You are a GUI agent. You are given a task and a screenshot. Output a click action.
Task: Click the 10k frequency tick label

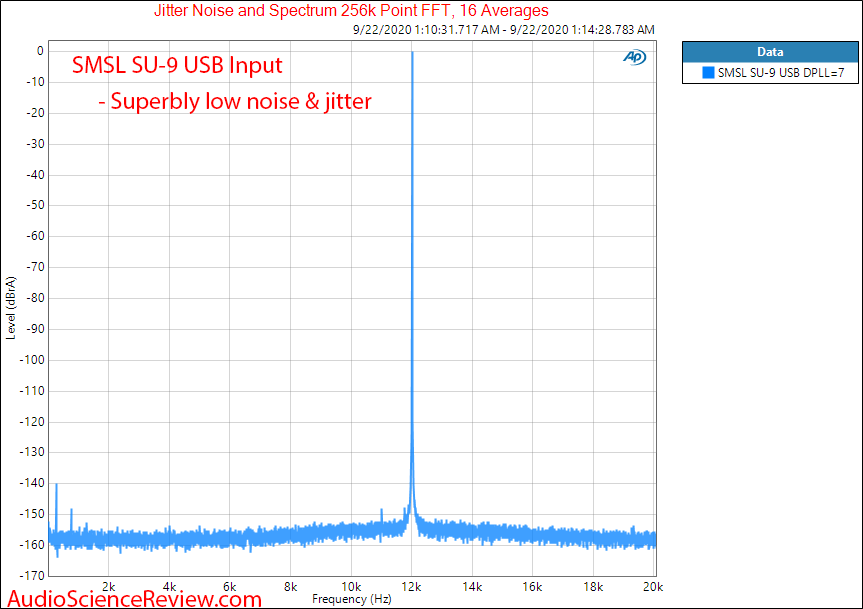351,586
